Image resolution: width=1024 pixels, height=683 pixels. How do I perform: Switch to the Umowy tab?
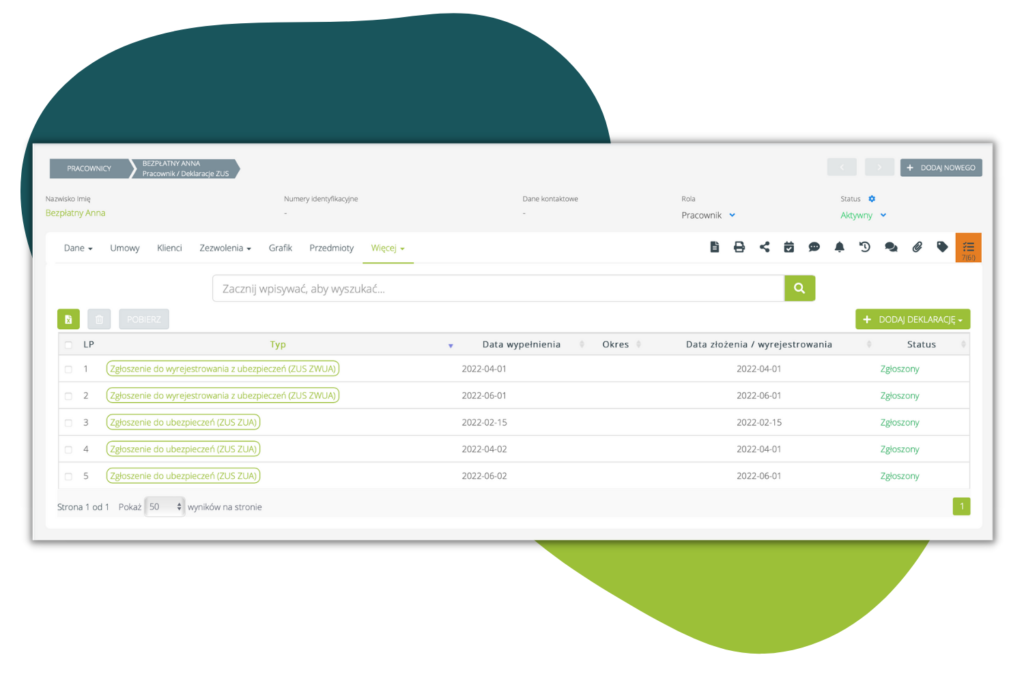tap(125, 248)
